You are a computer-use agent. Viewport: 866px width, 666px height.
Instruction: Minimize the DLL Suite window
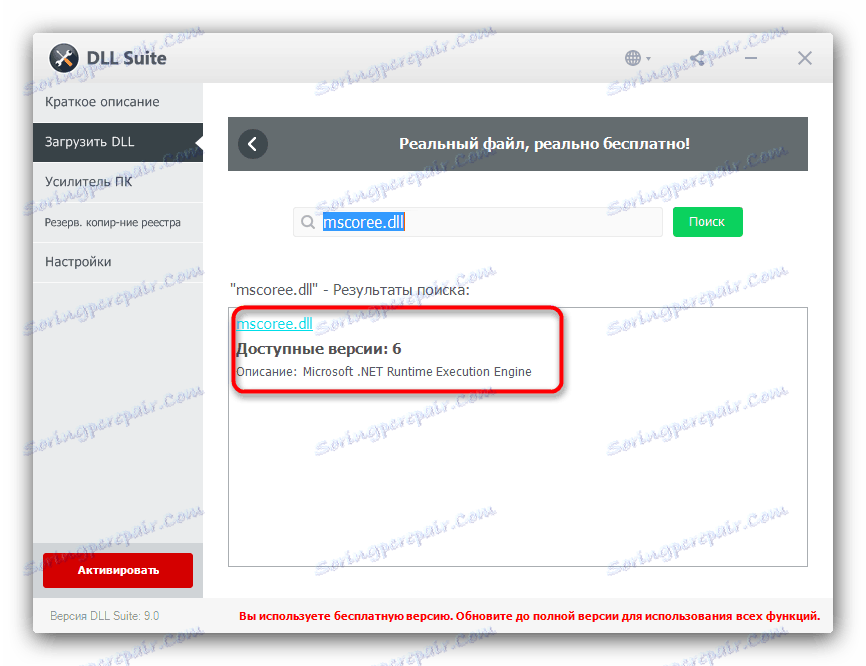pyautogui.click(x=751, y=58)
